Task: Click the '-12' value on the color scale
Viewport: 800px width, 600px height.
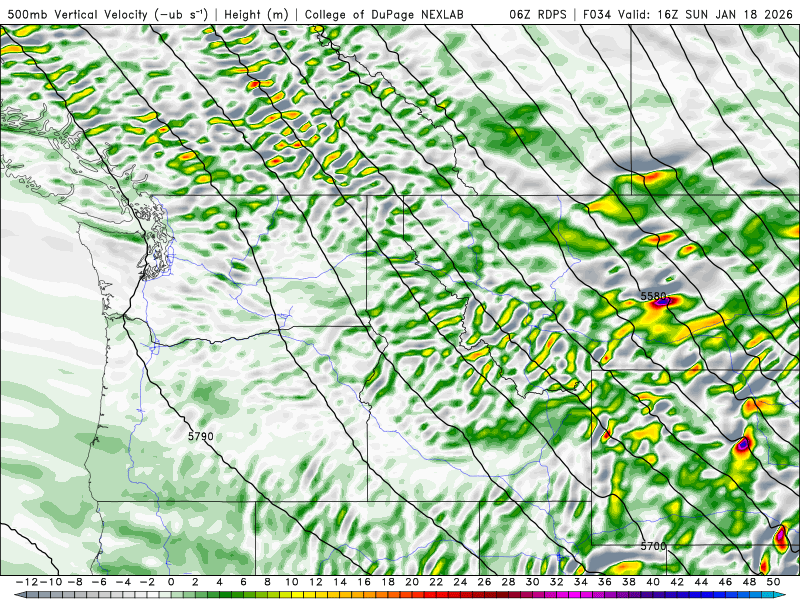Action: (x=26, y=582)
